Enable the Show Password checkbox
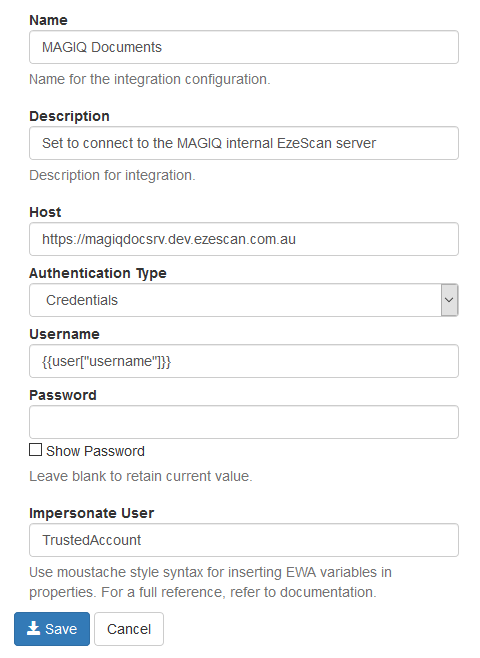Image resolution: width=480 pixels, height=658 pixels. (x=36, y=450)
